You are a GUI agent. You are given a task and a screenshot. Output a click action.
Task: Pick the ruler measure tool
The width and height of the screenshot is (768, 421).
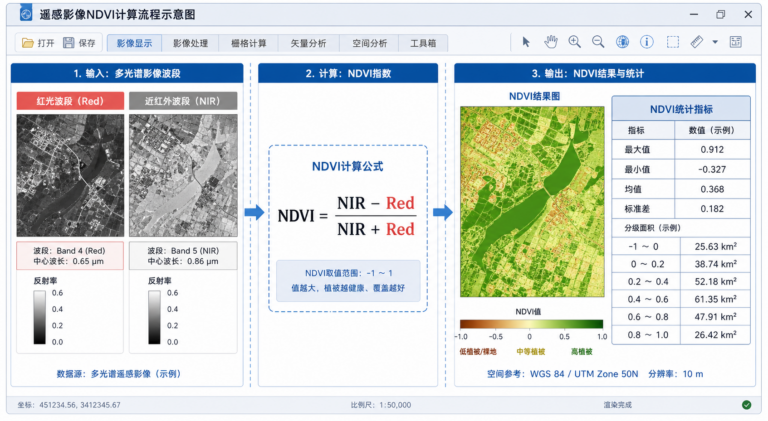pyautogui.click(x=696, y=42)
